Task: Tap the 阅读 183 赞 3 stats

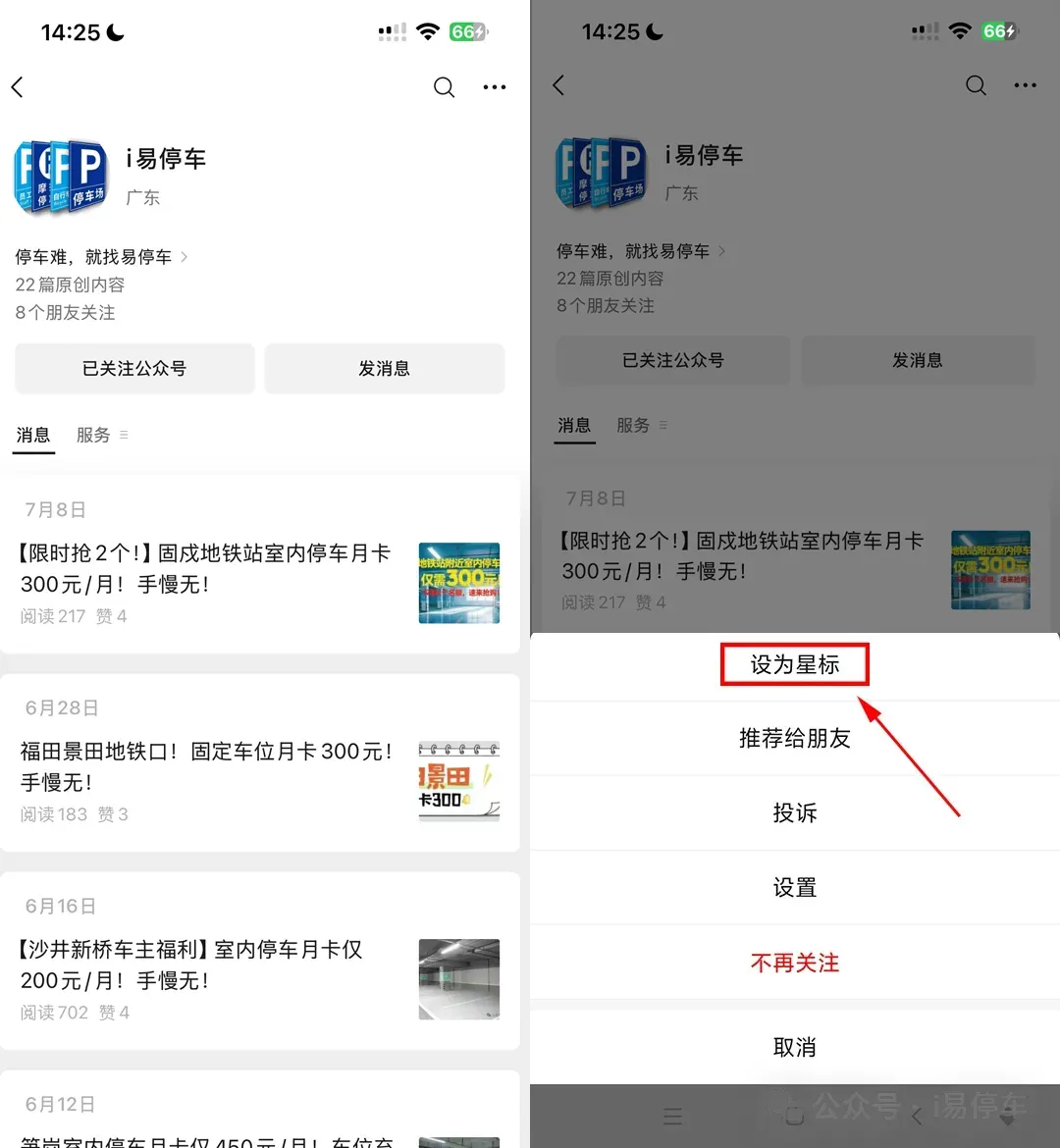Action: pyautogui.click(x=74, y=814)
